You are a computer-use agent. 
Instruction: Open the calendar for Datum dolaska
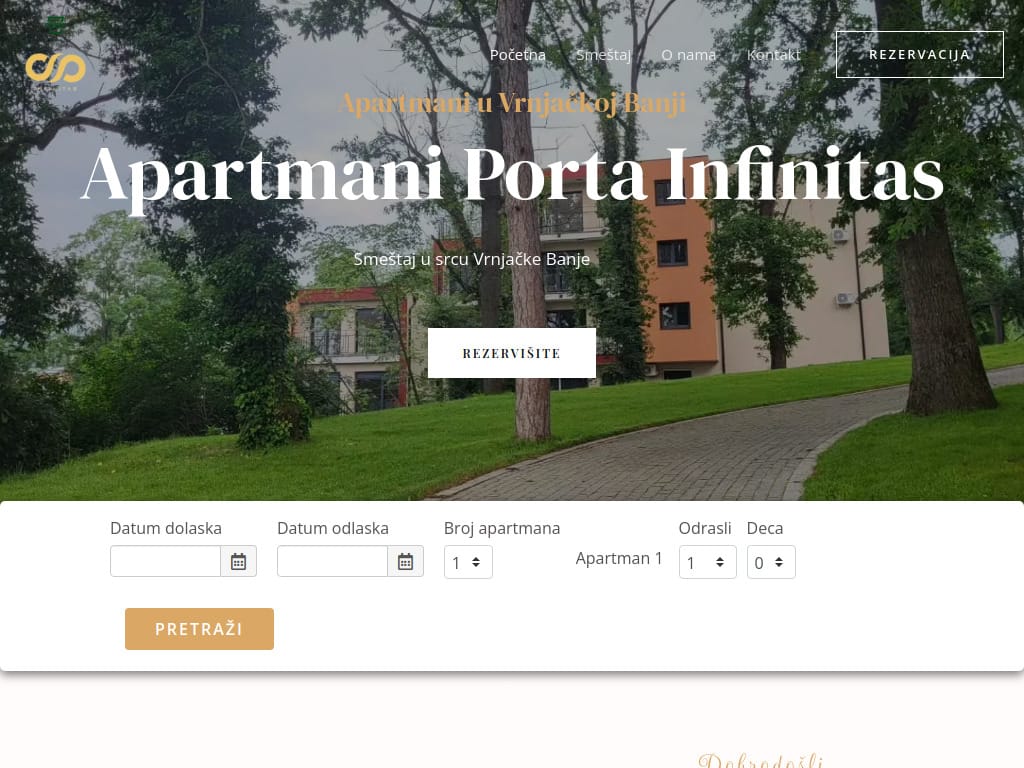(x=238, y=562)
